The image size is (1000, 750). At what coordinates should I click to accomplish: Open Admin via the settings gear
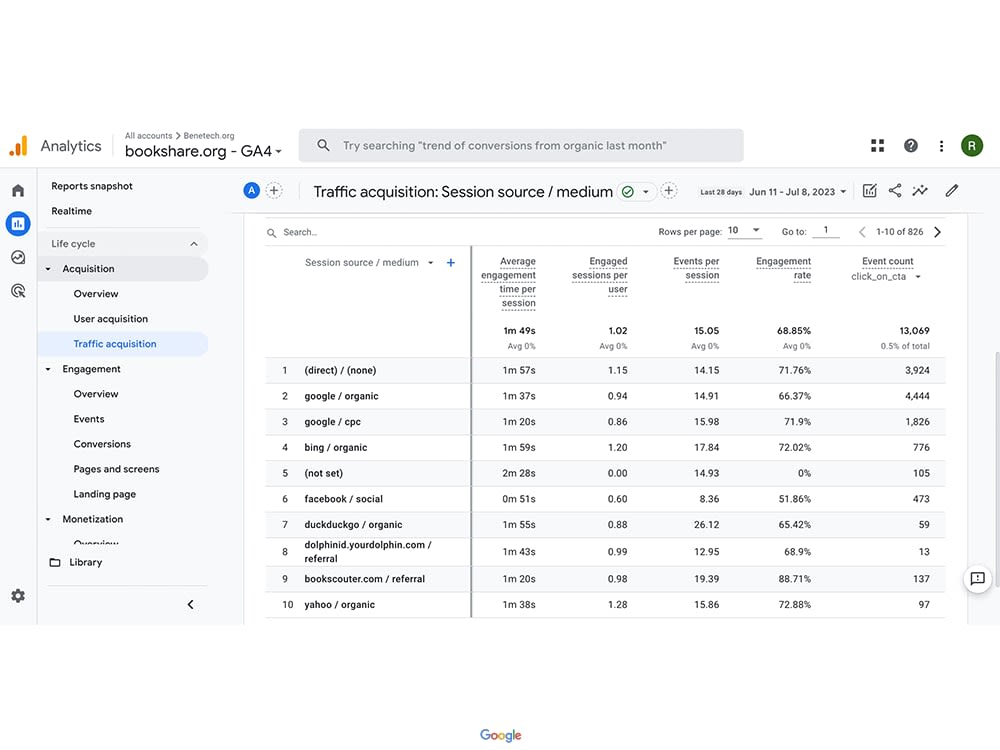17,595
